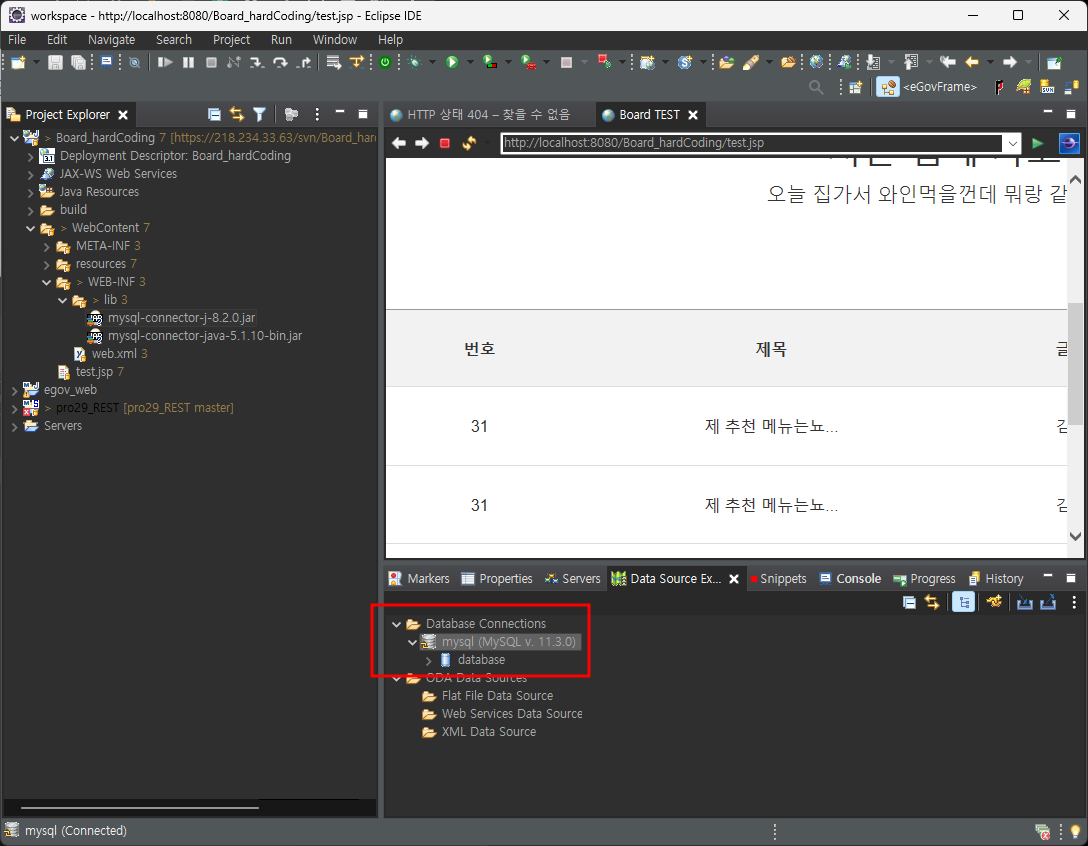1088x846 pixels.
Task: Toggle Show Category in Data Source Explorer
Action: point(963,602)
